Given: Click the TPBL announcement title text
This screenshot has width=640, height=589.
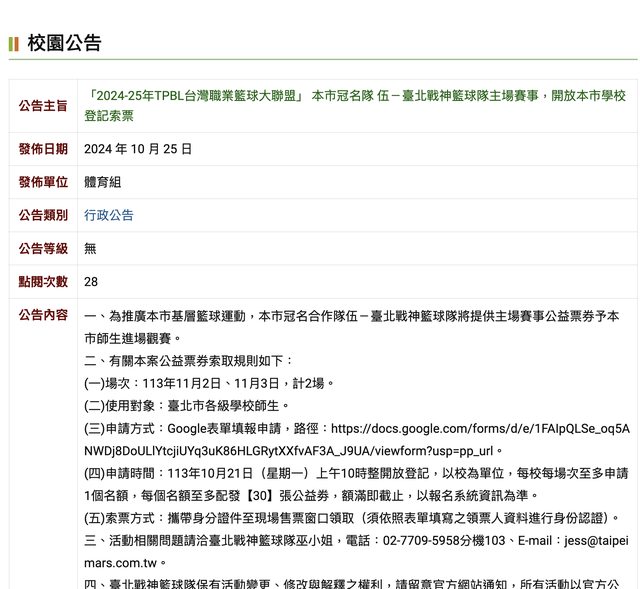Looking at the screenshot, I should pyautogui.click(x=355, y=105).
